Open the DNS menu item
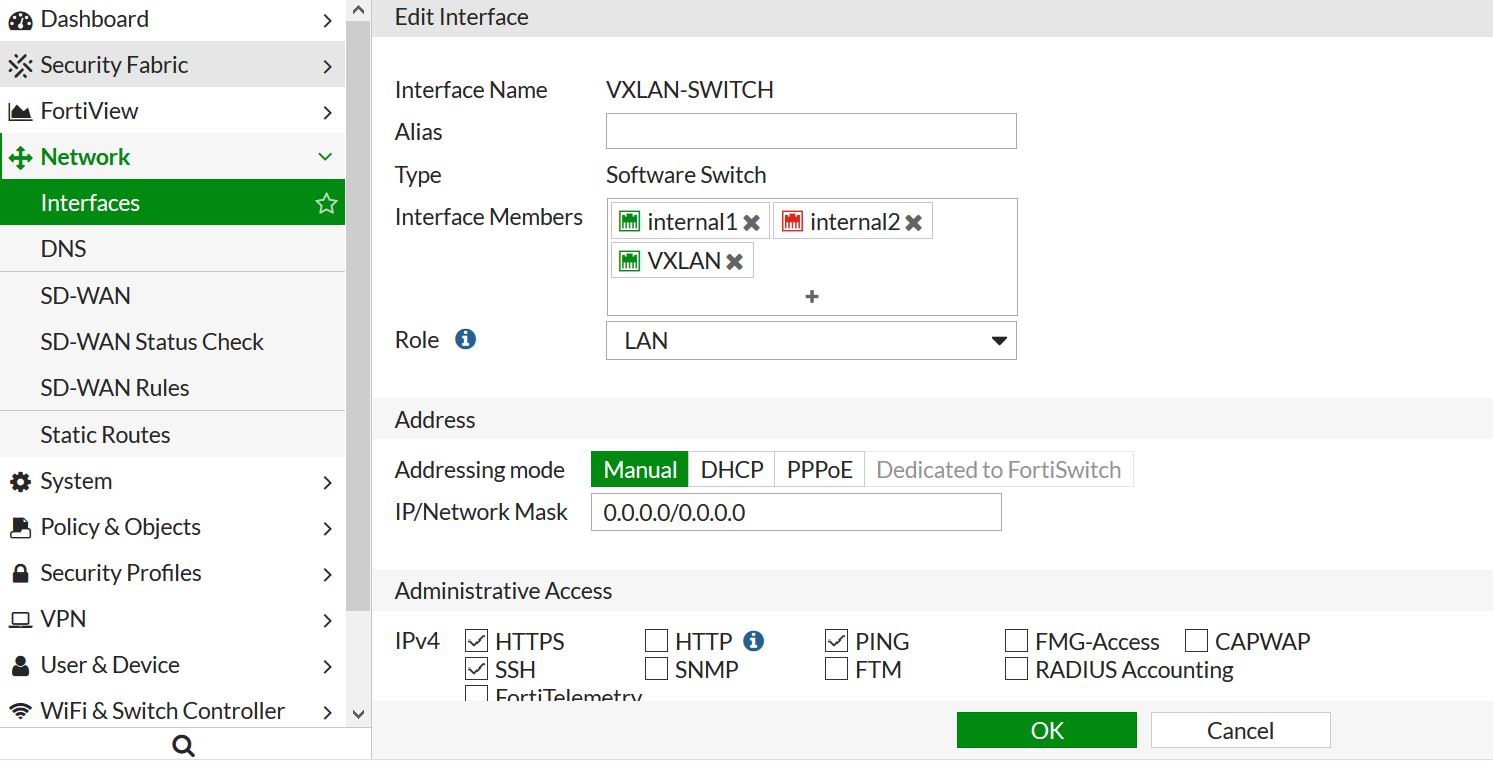Viewport: 1493px width, 761px height. (173, 249)
